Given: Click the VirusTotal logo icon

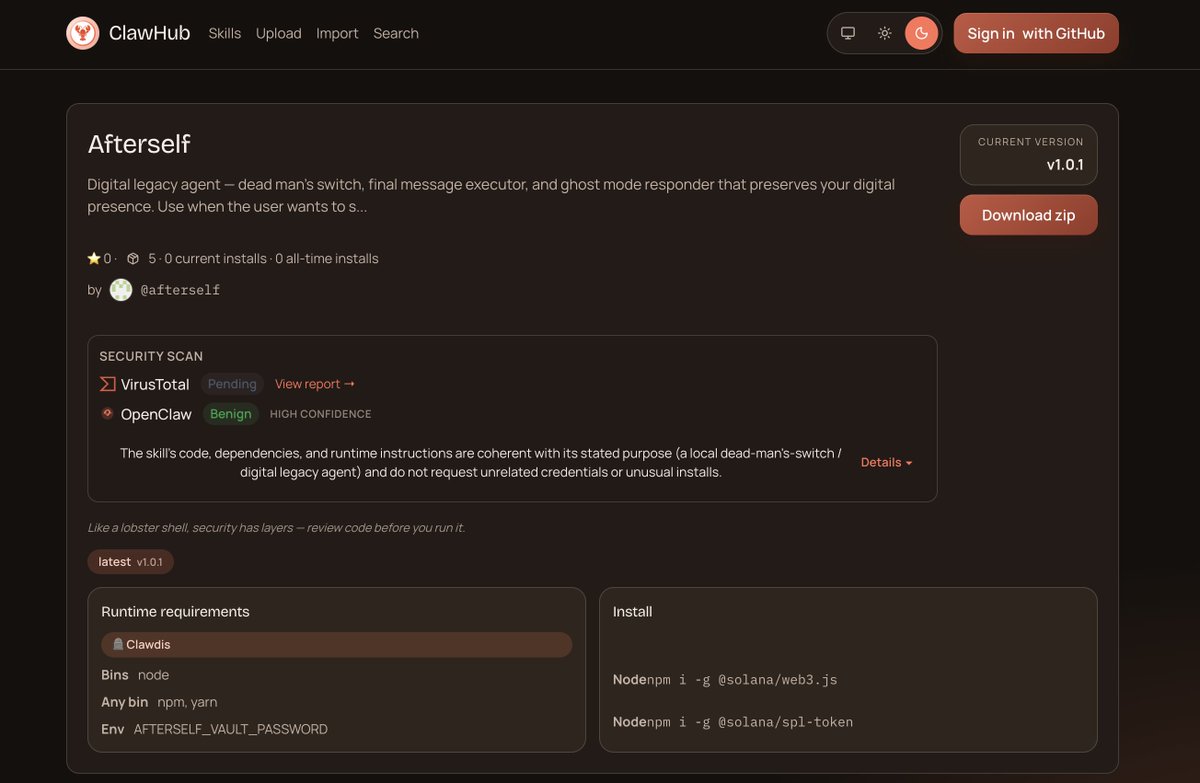Looking at the screenshot, I should pos(108,384).
